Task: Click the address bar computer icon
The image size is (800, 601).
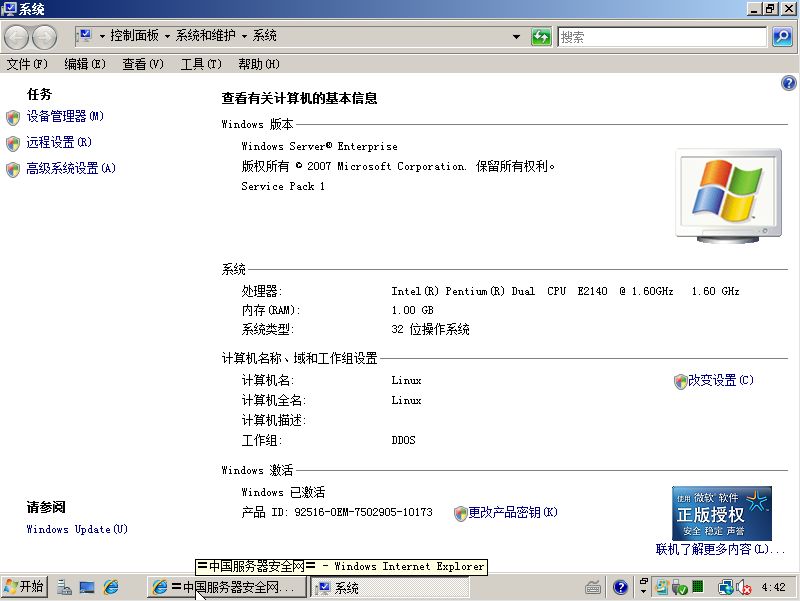Action: [x=85, y=35]
